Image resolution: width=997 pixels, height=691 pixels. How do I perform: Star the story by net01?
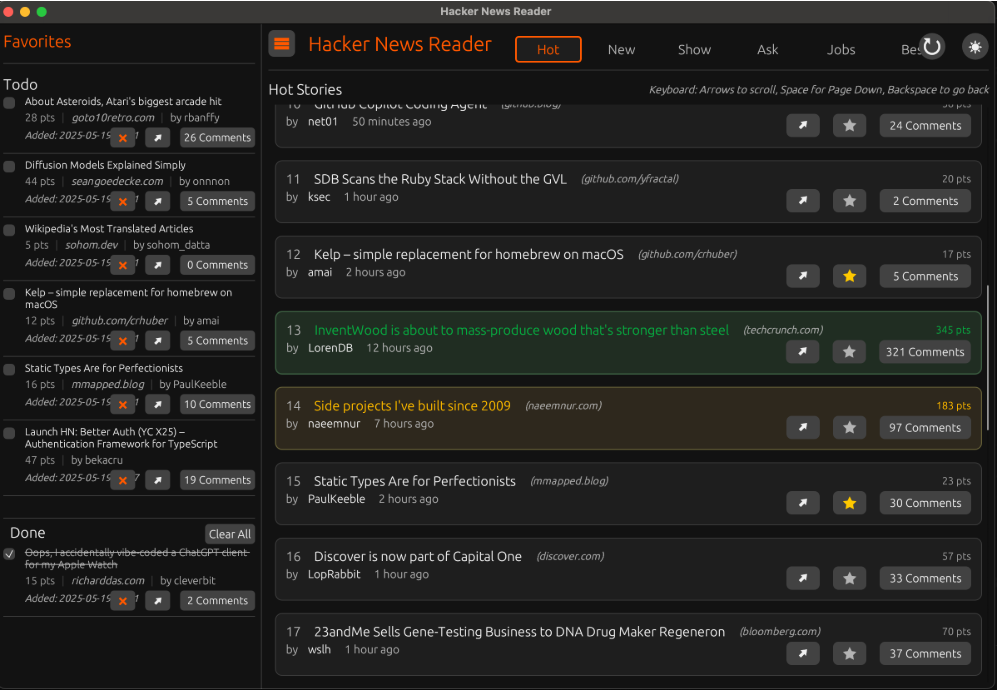click(849, 126)
